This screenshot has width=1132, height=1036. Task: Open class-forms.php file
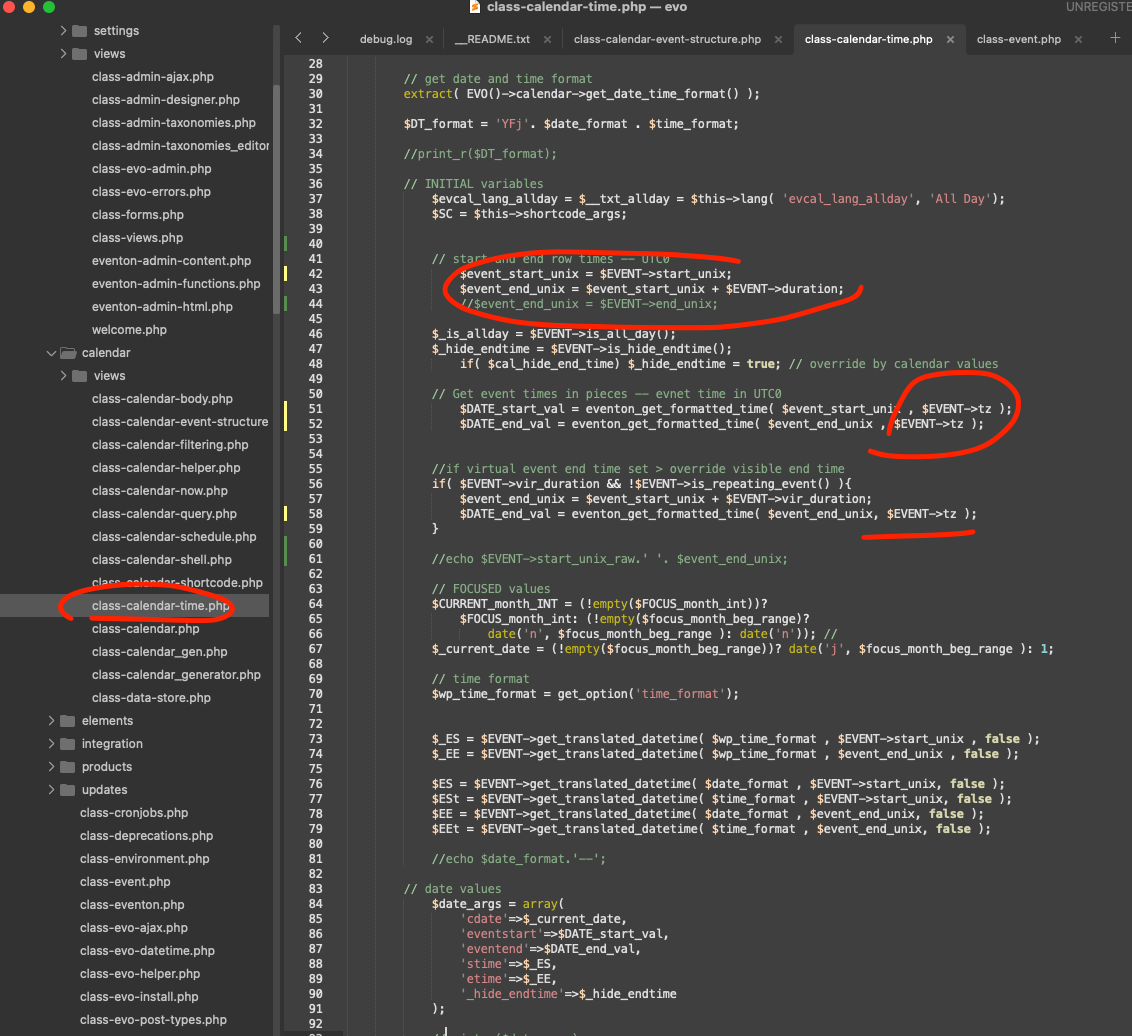coord(137,215)
